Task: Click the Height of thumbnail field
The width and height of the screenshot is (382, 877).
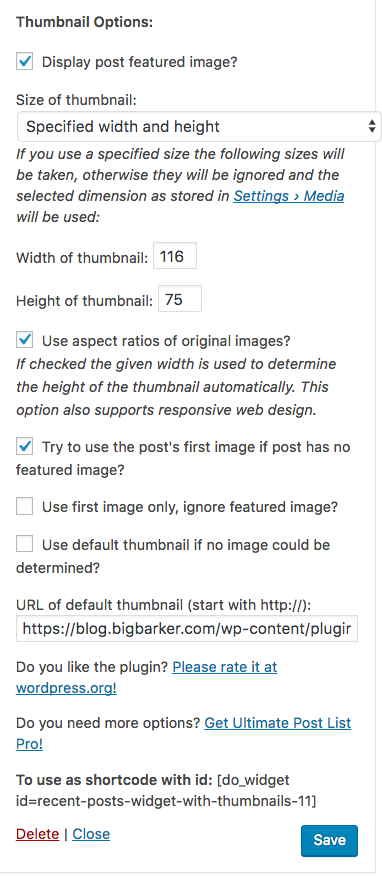Action: click(180, 300)
